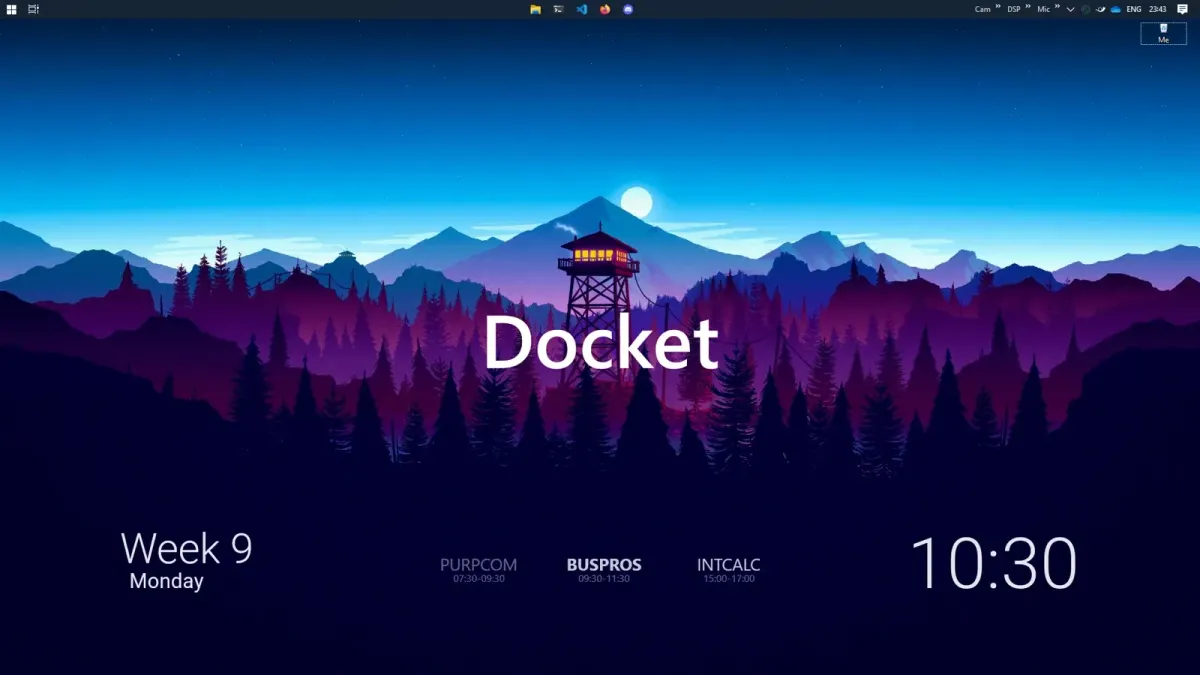Click the Week 9 label
Viewport: 1200px width, 675px height.
pyautogui.click(x=187, y=548)
